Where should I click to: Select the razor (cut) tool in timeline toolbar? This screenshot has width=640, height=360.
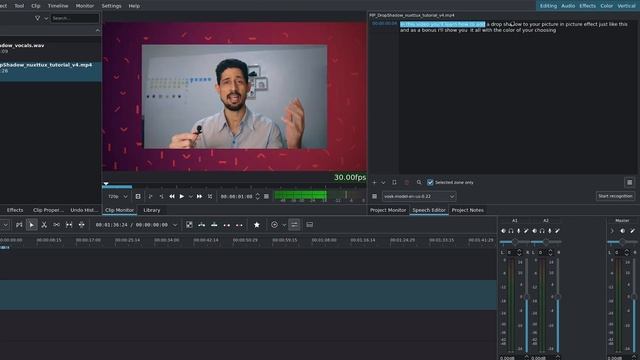click(x=44, y=225)
